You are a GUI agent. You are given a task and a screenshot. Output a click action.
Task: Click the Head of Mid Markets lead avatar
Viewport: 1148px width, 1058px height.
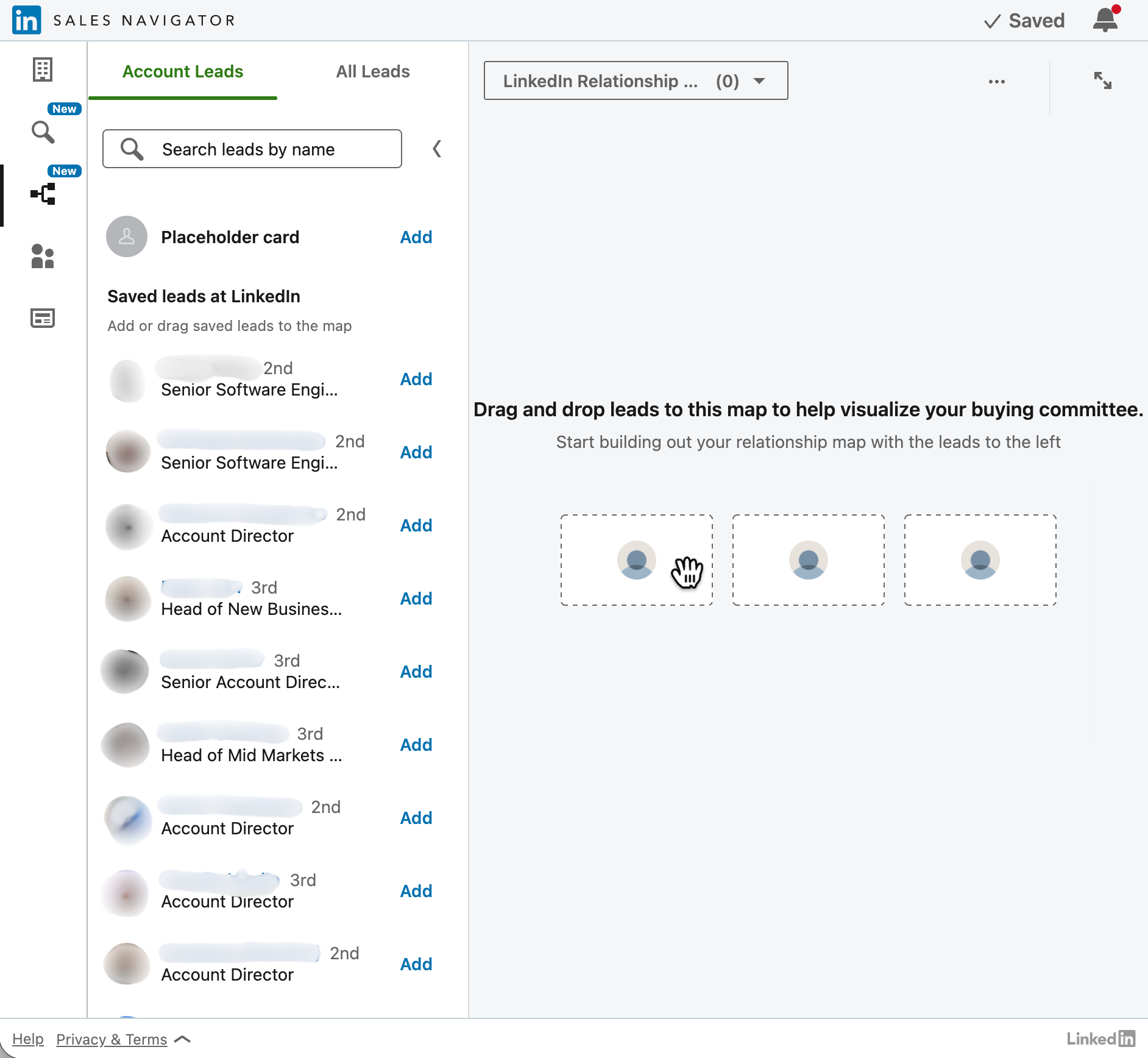(x=126, y=745)
